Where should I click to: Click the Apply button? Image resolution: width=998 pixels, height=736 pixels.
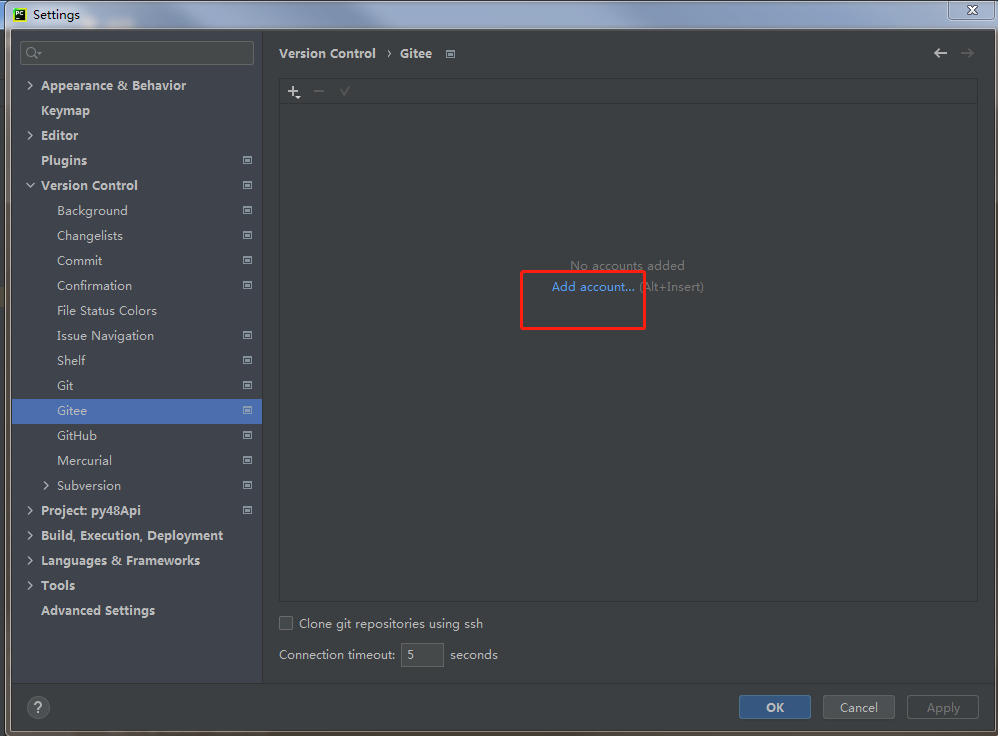(x=943, y=707)
